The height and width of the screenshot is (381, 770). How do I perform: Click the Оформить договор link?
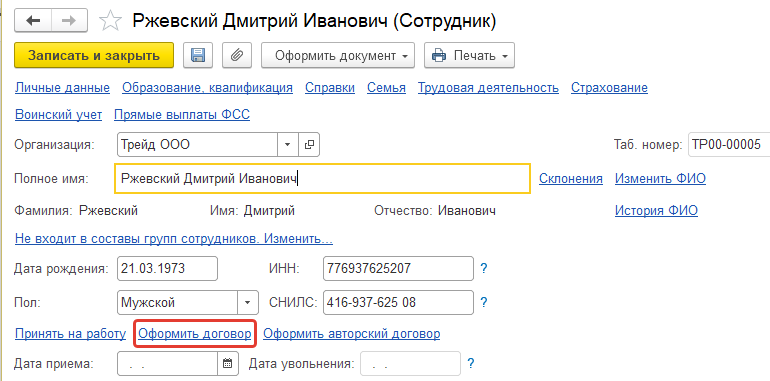click(195, 334)
